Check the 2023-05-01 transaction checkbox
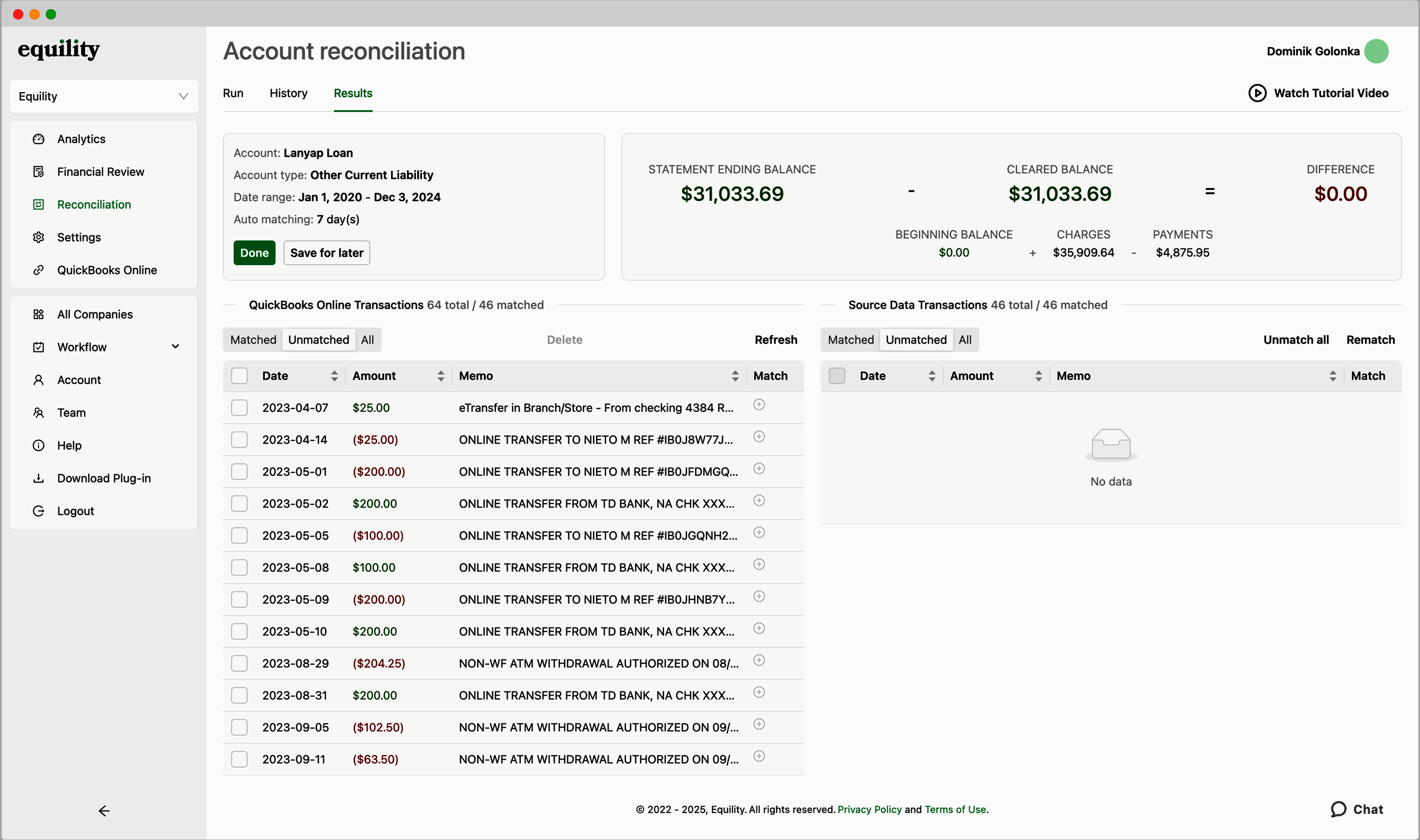 [239, 472]
